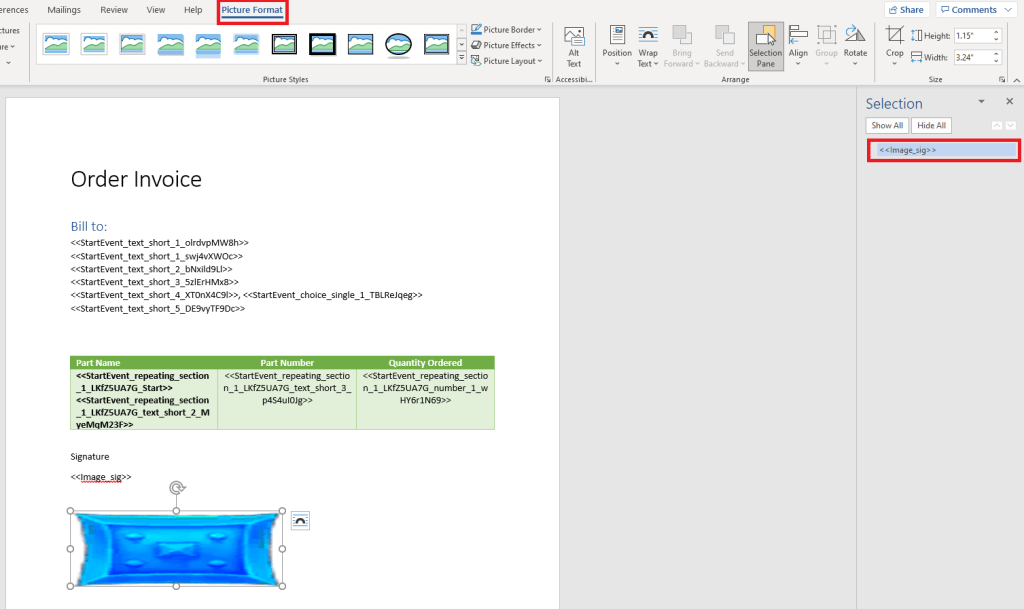Open the Position layout options

pos(617,46)
